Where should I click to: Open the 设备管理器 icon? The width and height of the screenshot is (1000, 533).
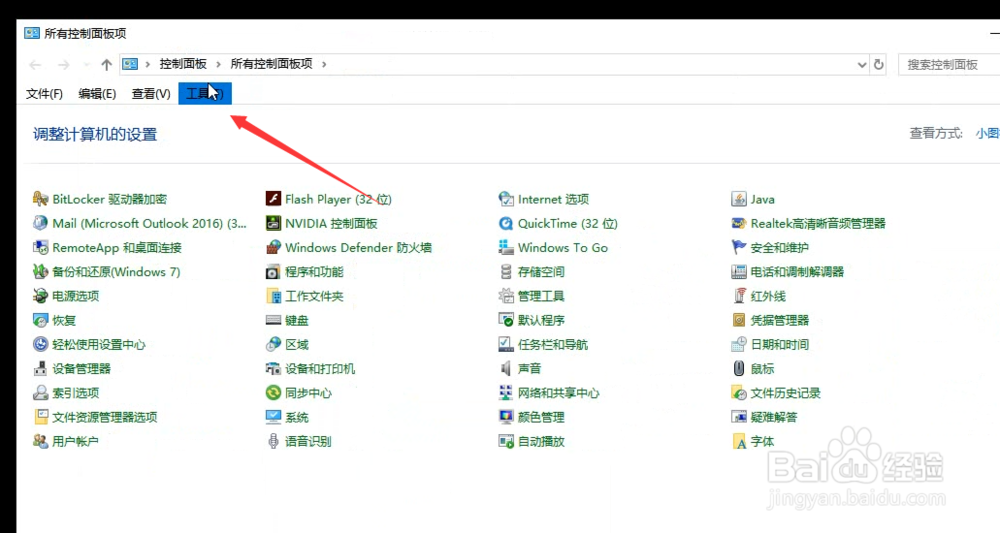click(40, 369)
